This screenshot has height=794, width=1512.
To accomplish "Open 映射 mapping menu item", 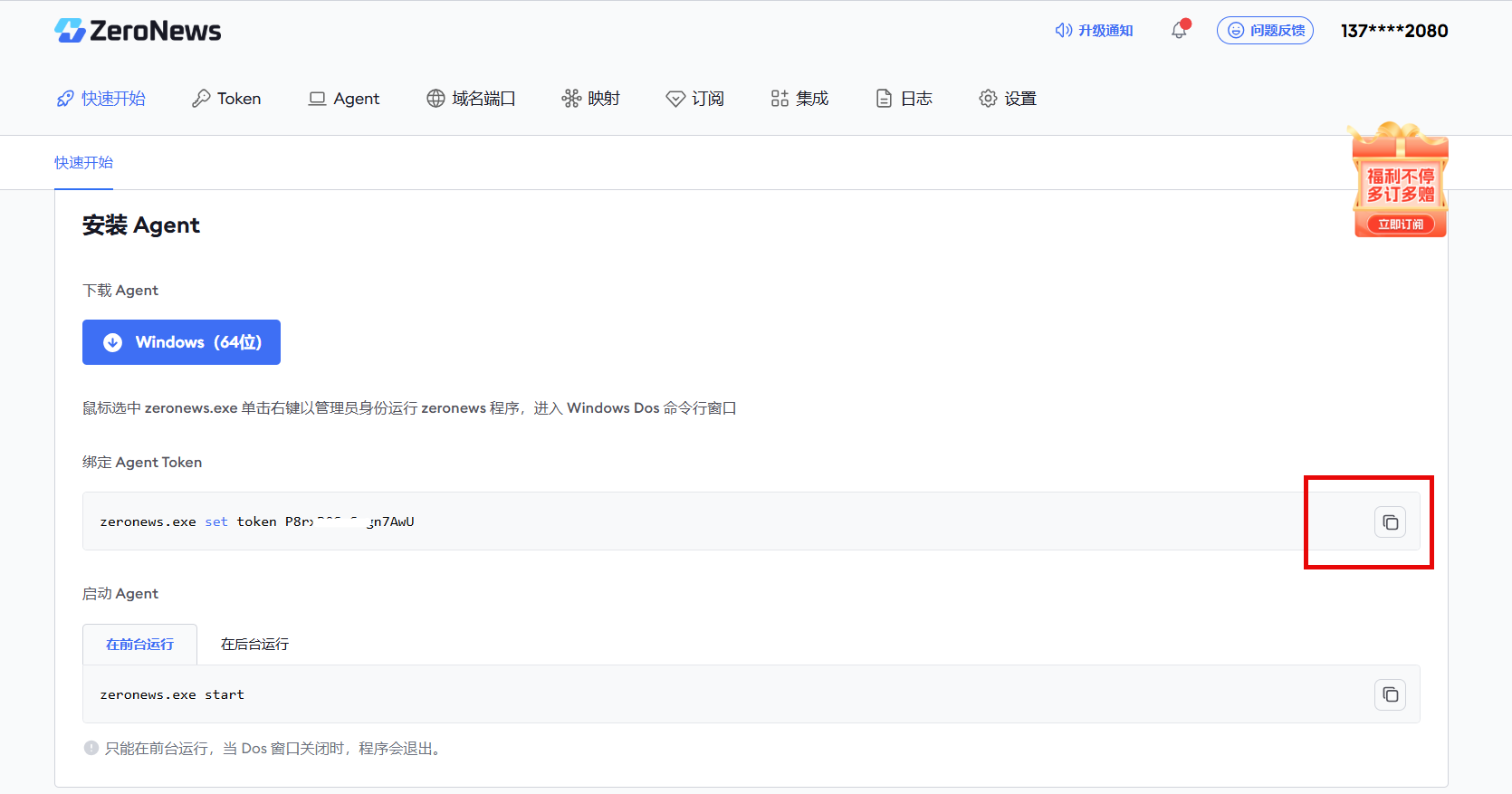I will (x=590, y=99).
